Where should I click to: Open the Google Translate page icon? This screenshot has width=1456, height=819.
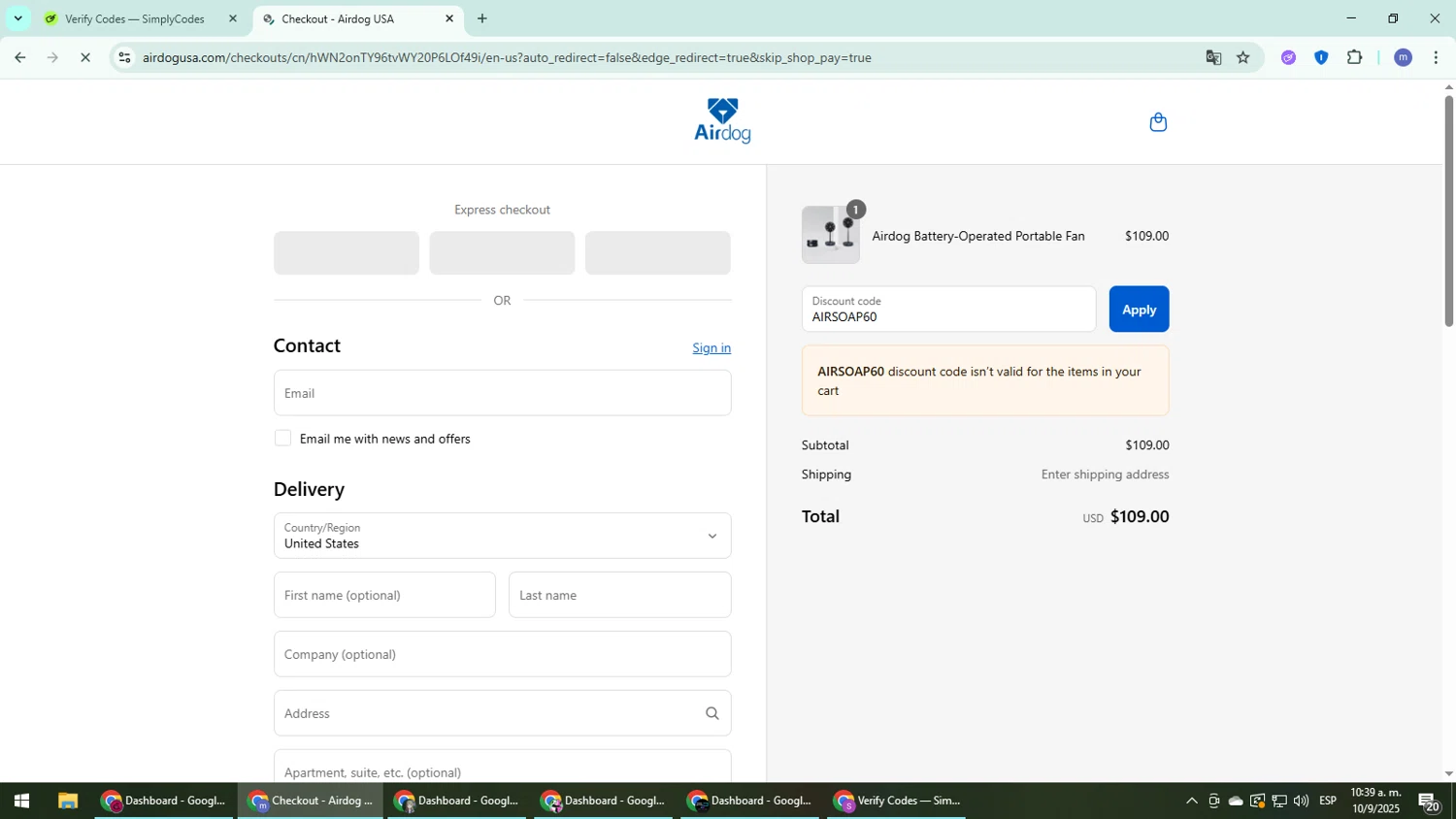click(1213, 57)
